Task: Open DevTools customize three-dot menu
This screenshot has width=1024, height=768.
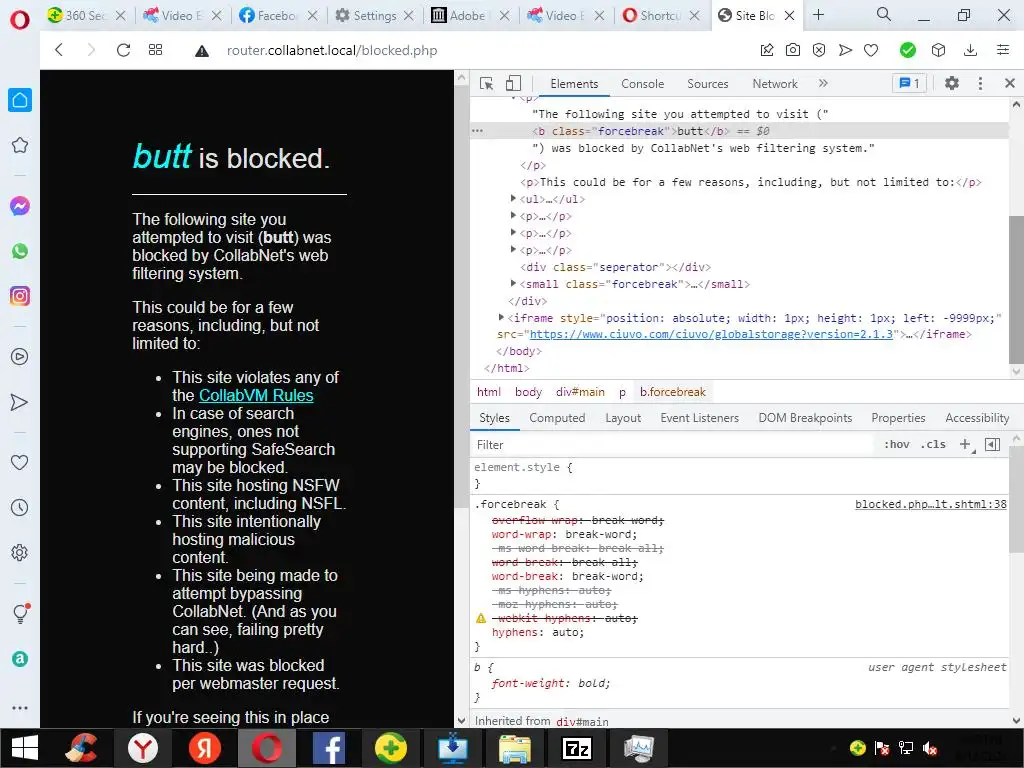Action: pos(980,84)
